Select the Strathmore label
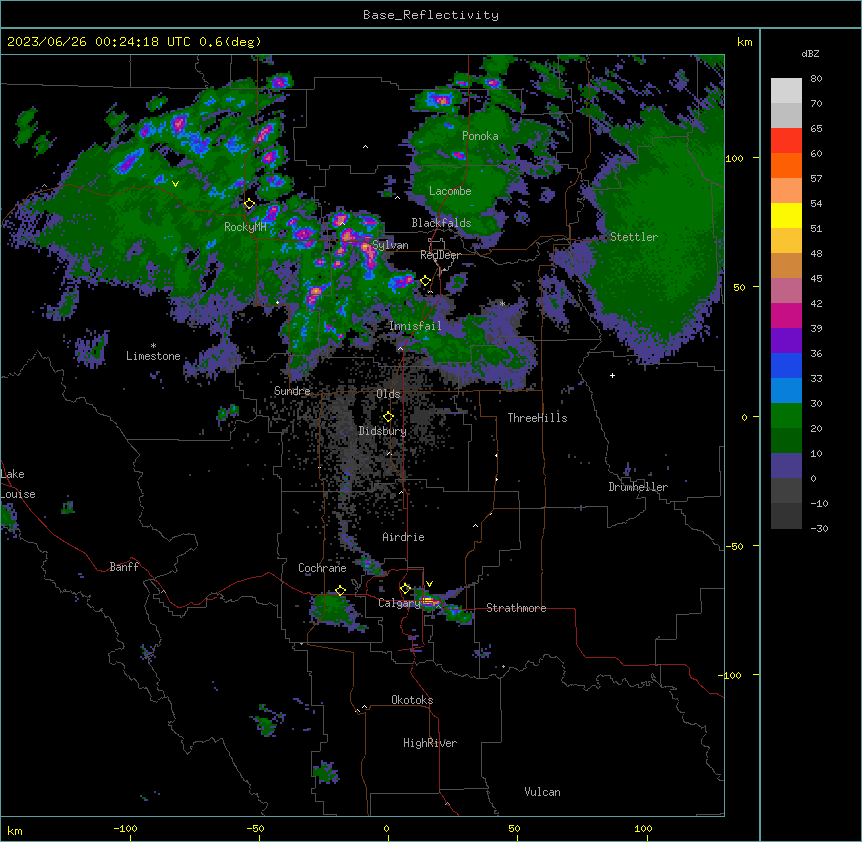Image resolution: width=862 pixels, height=842 pixels. (x=516, y=608)
